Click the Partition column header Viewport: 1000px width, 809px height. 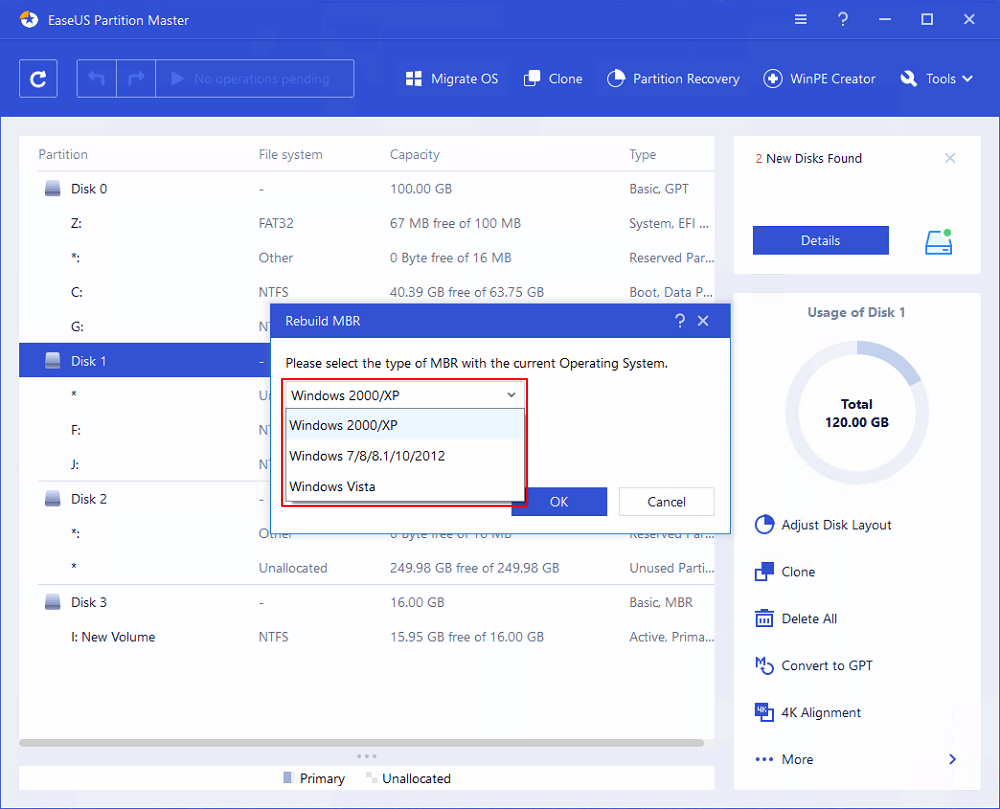click(x=62, y=154)
